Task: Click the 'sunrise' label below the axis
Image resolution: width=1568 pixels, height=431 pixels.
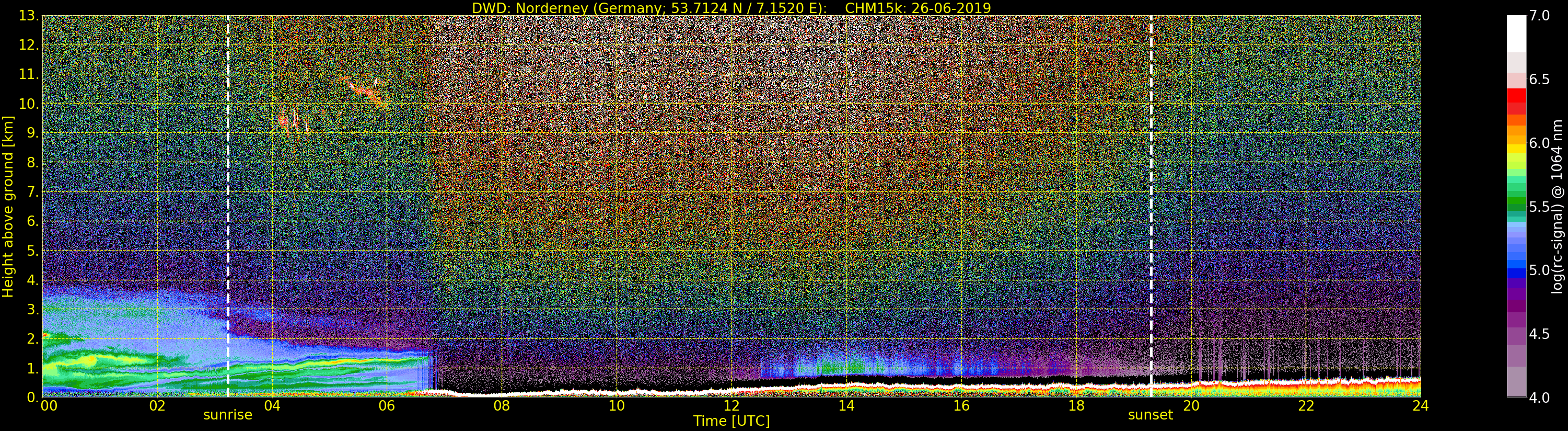Action: 228,415
